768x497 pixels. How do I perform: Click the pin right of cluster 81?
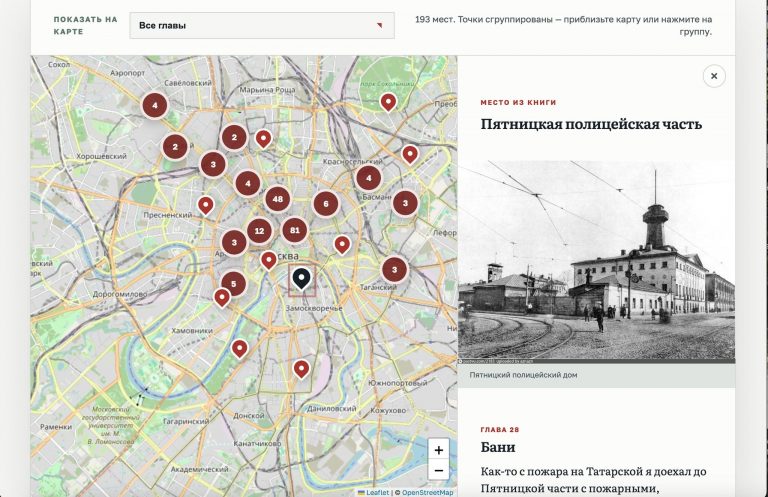click(x=342, y=245)
